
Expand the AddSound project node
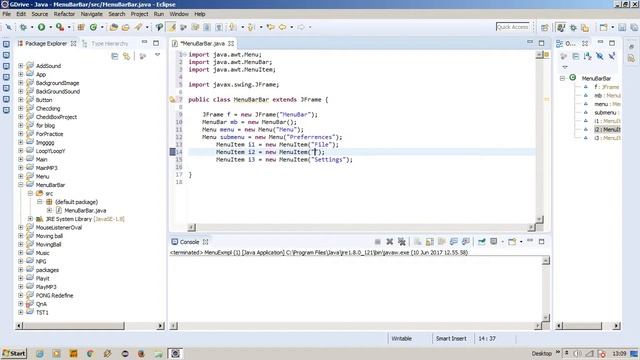tap(20, 66)
